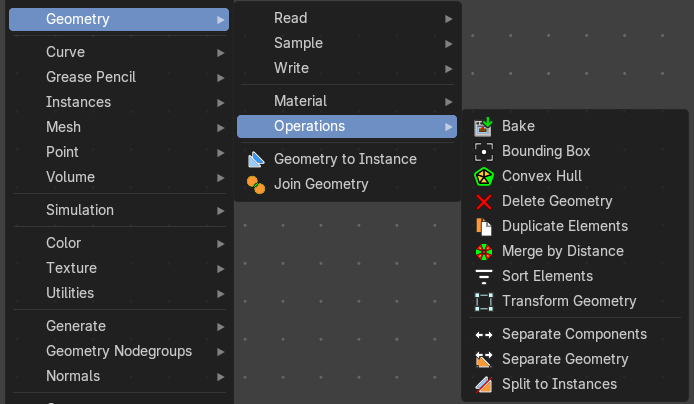Expand arrow next to Read
Screen dimensions: 694x404
click(x=448, y=19)
